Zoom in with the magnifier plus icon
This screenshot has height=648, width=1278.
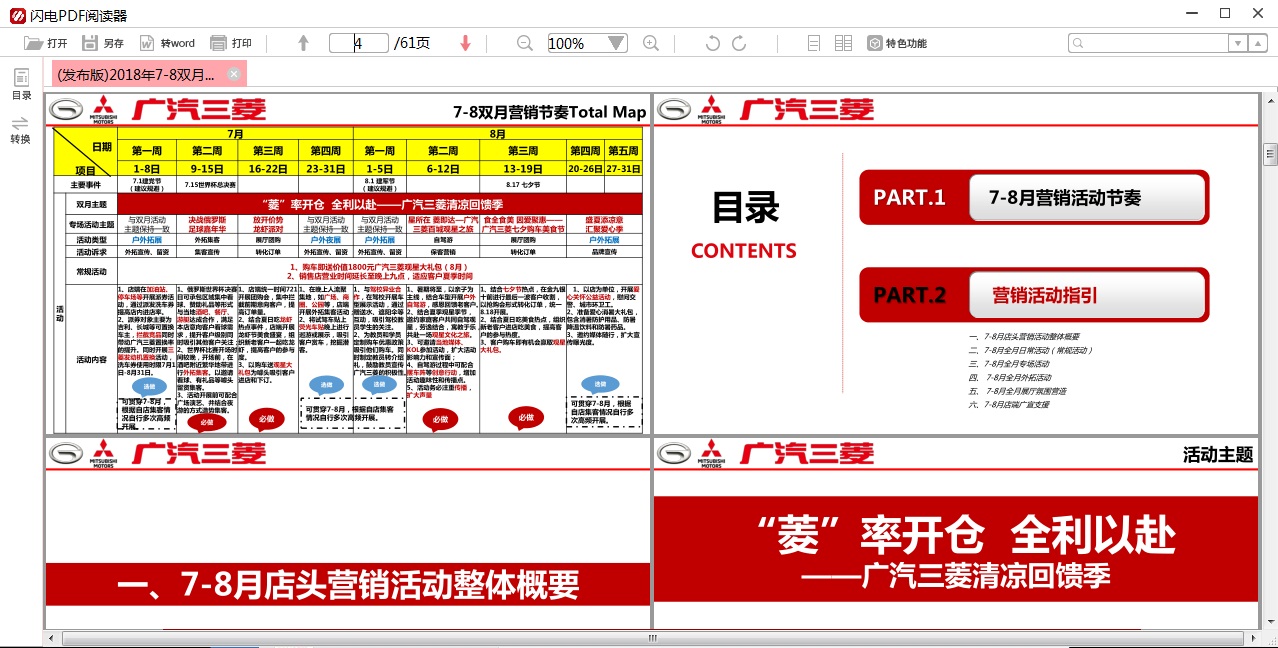(650, 43)
